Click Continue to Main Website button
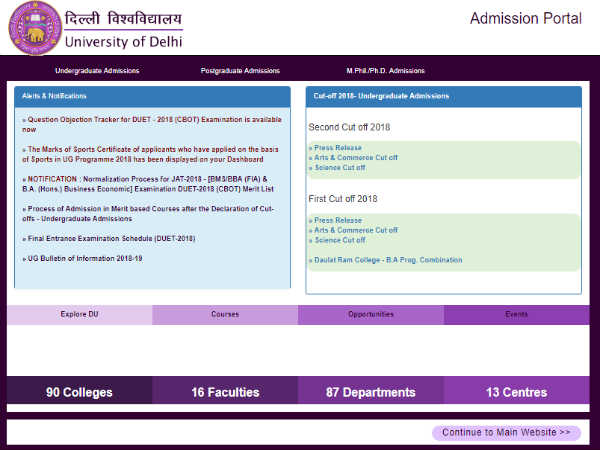The image size is (600, 450). [x=506, y=432]
